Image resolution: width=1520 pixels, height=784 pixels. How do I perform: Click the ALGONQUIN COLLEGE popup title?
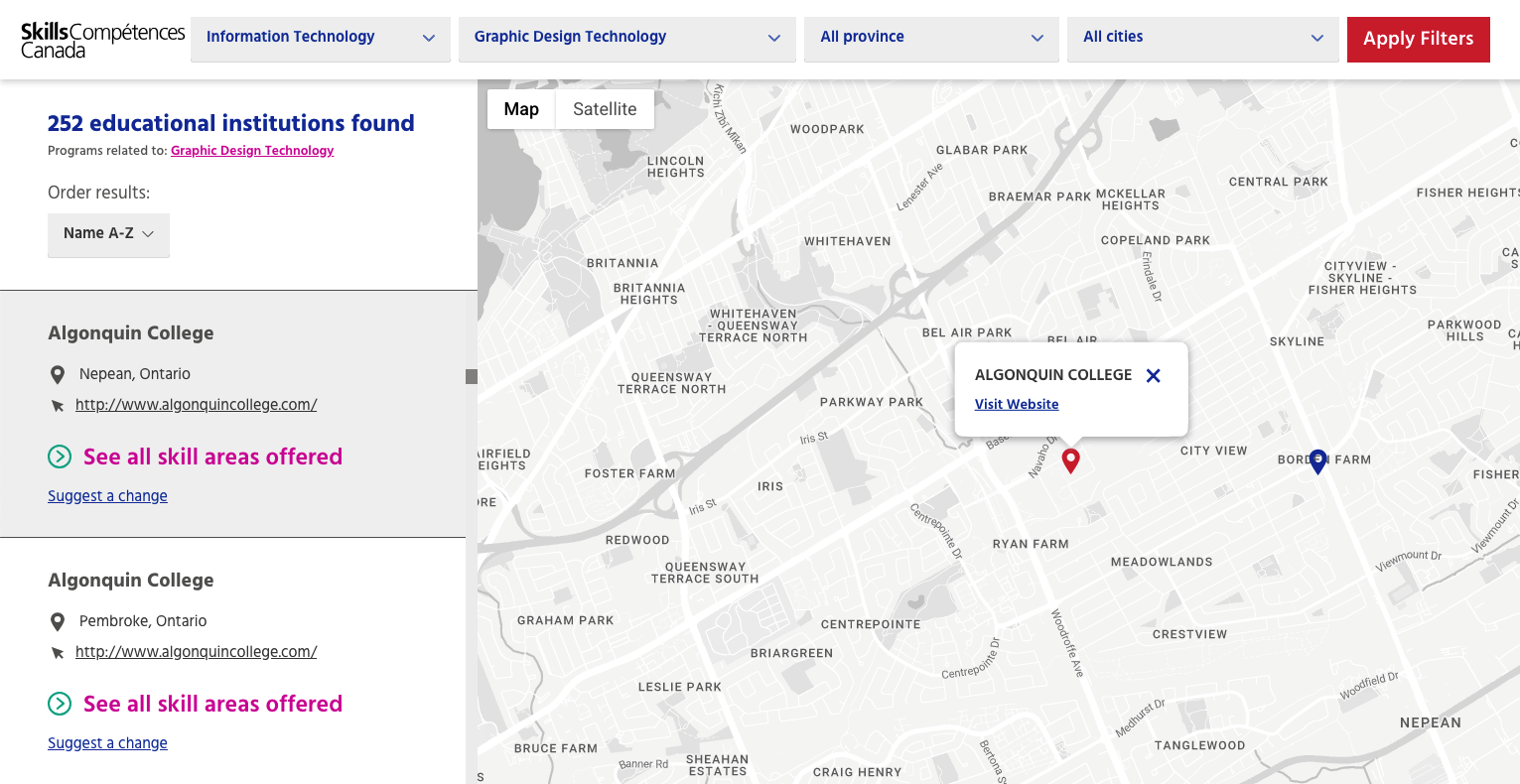[1053, 375]
